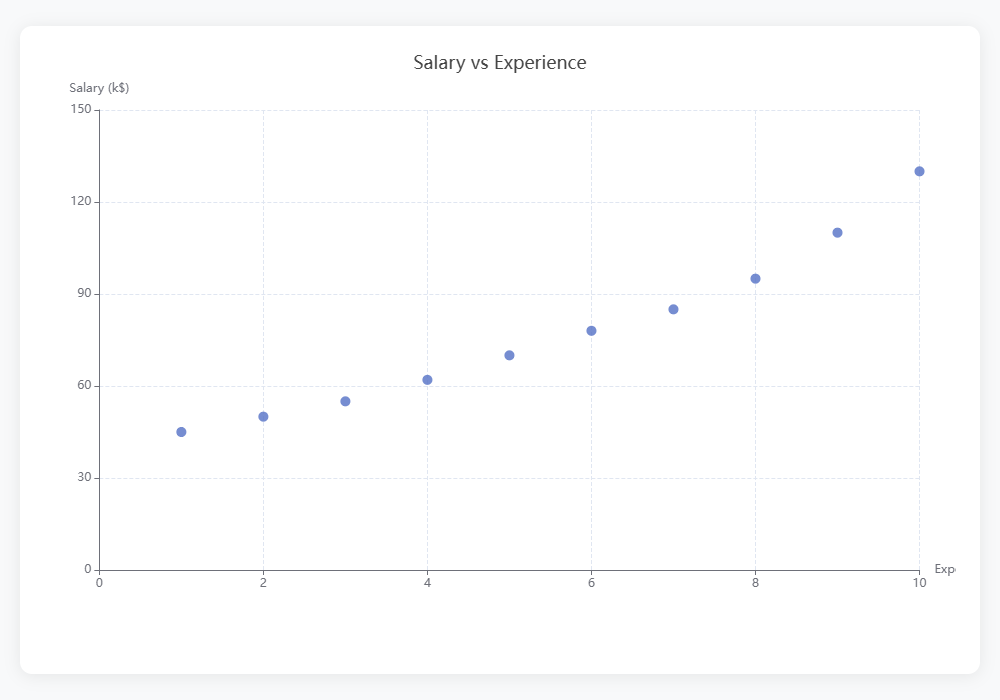Click the Salary (k$) axis name
Image resolution: width=1000 pixels, height=700 pixels.
click(x=99, y=88)
